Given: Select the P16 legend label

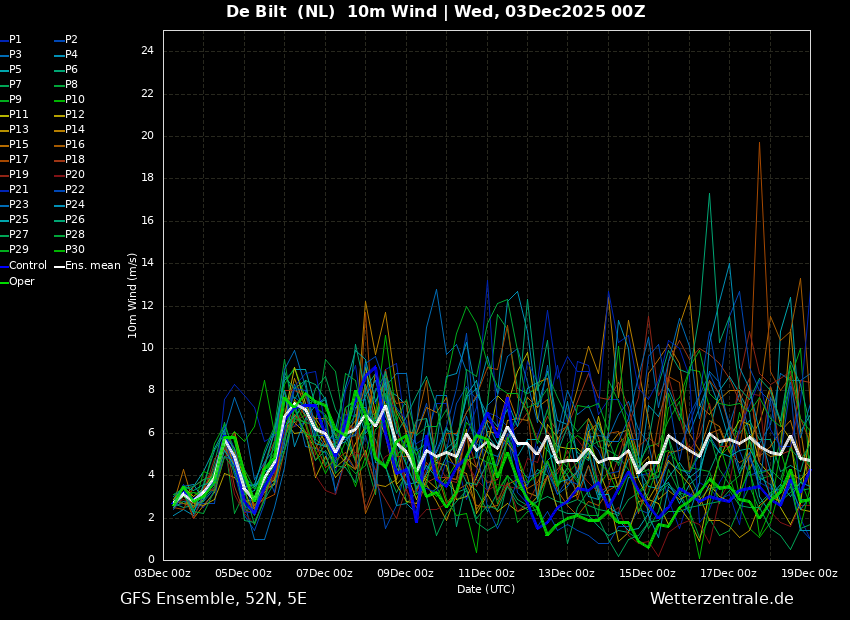Looking at the screenshot, I should pos(69,144).
